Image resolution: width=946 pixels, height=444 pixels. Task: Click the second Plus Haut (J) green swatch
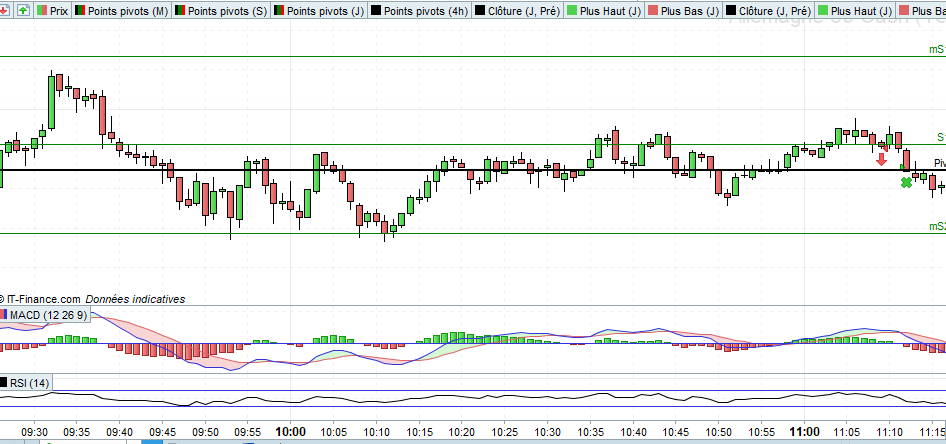coord(822,11)
